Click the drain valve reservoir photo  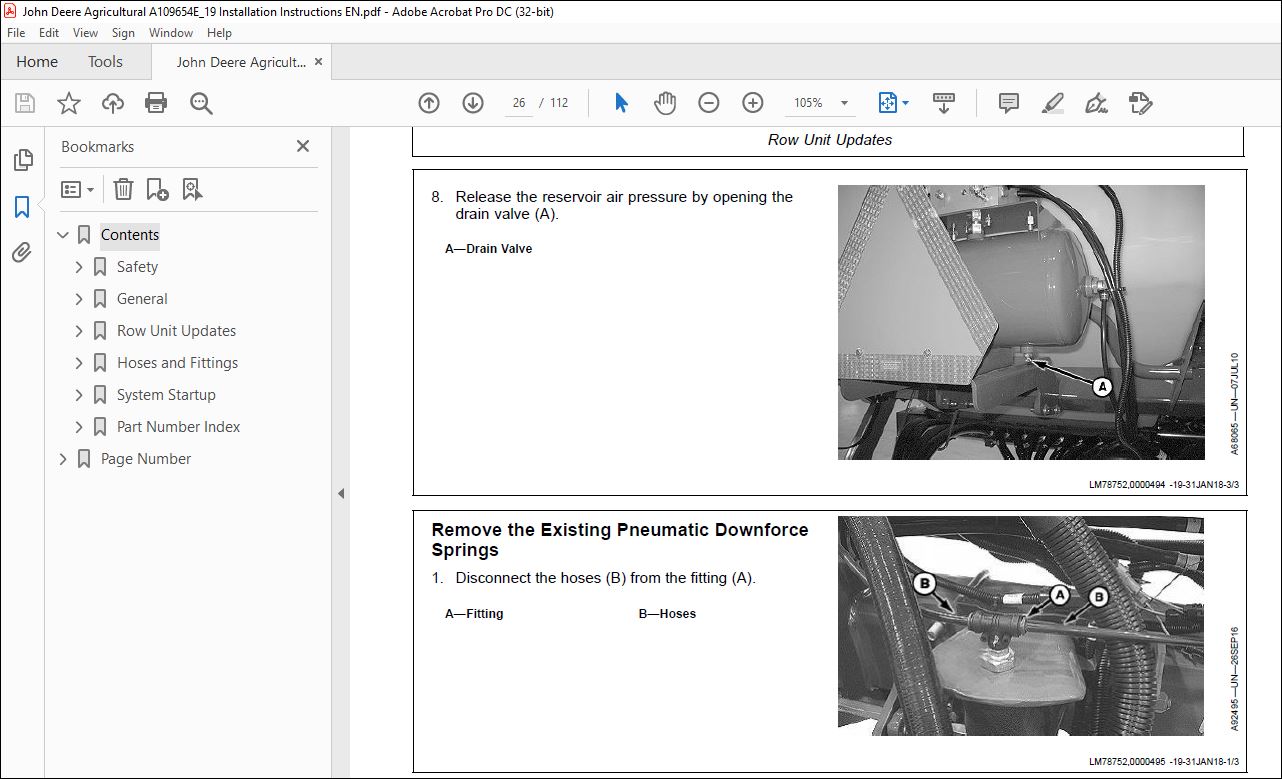point(1021,322)
